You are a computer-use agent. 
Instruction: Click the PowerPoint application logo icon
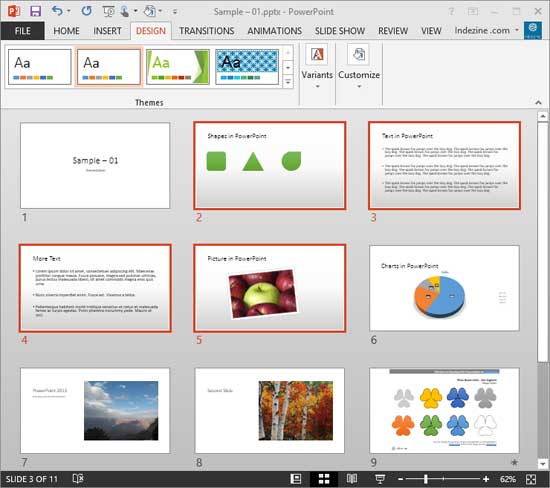[14, 11]
